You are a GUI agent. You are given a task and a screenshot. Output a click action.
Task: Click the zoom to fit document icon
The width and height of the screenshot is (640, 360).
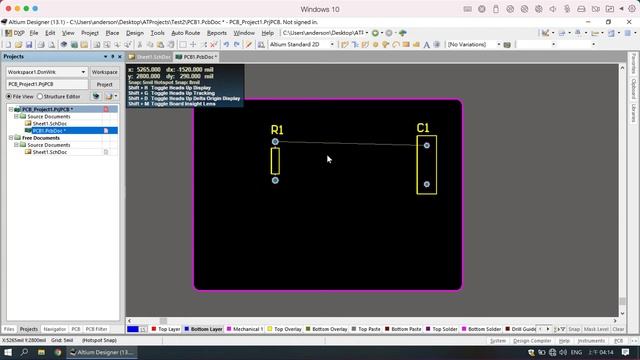click(x=96, y=44)
